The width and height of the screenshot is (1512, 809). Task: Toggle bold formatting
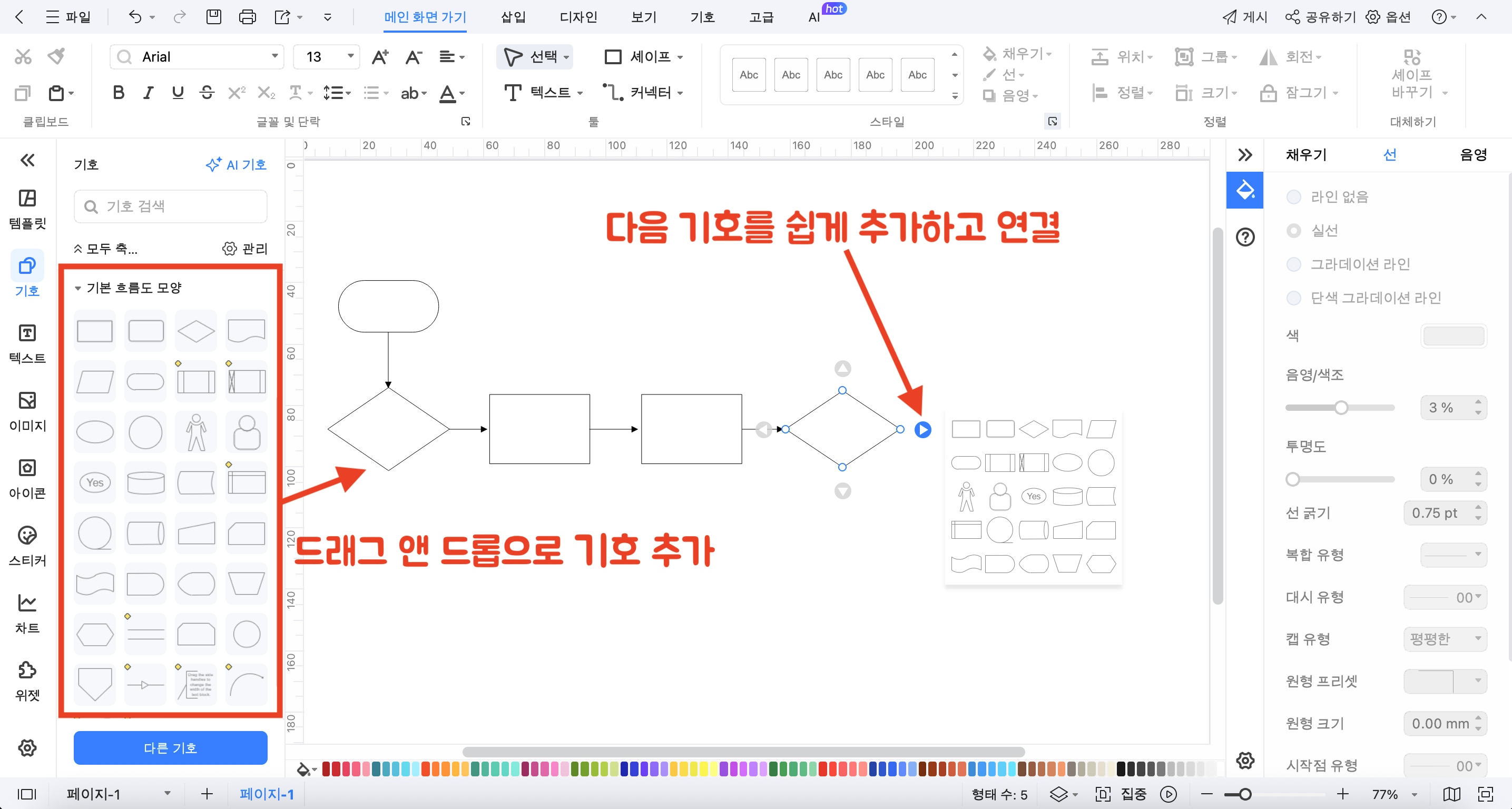118,92
